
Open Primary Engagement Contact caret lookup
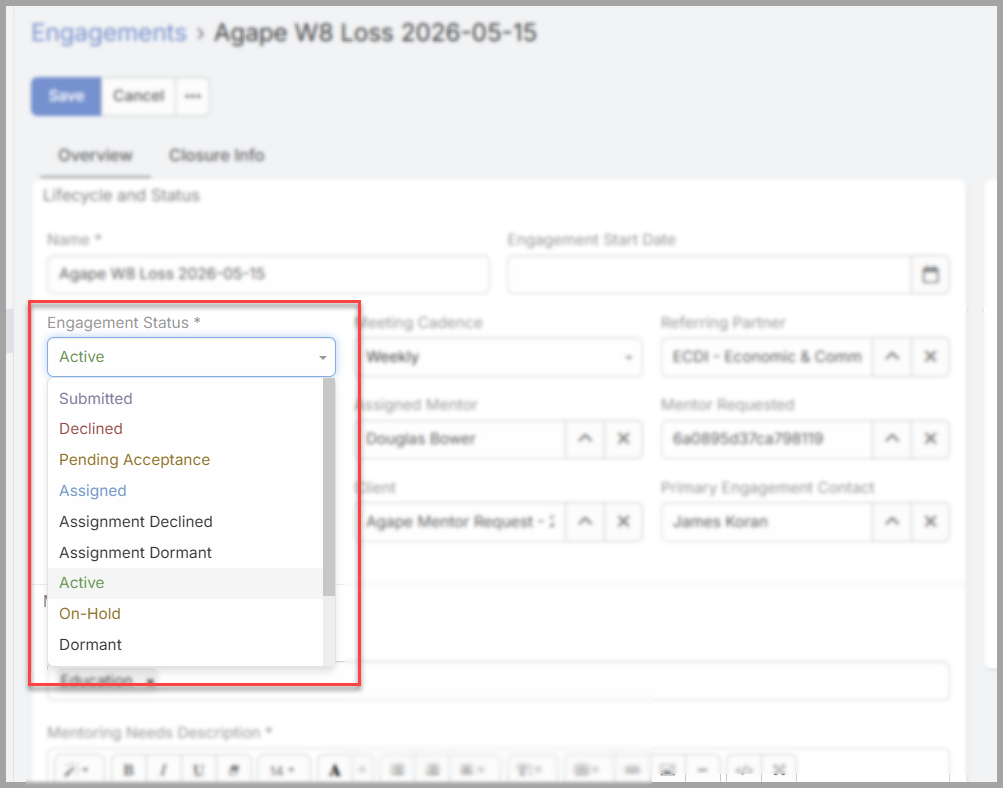coord(892,522)
